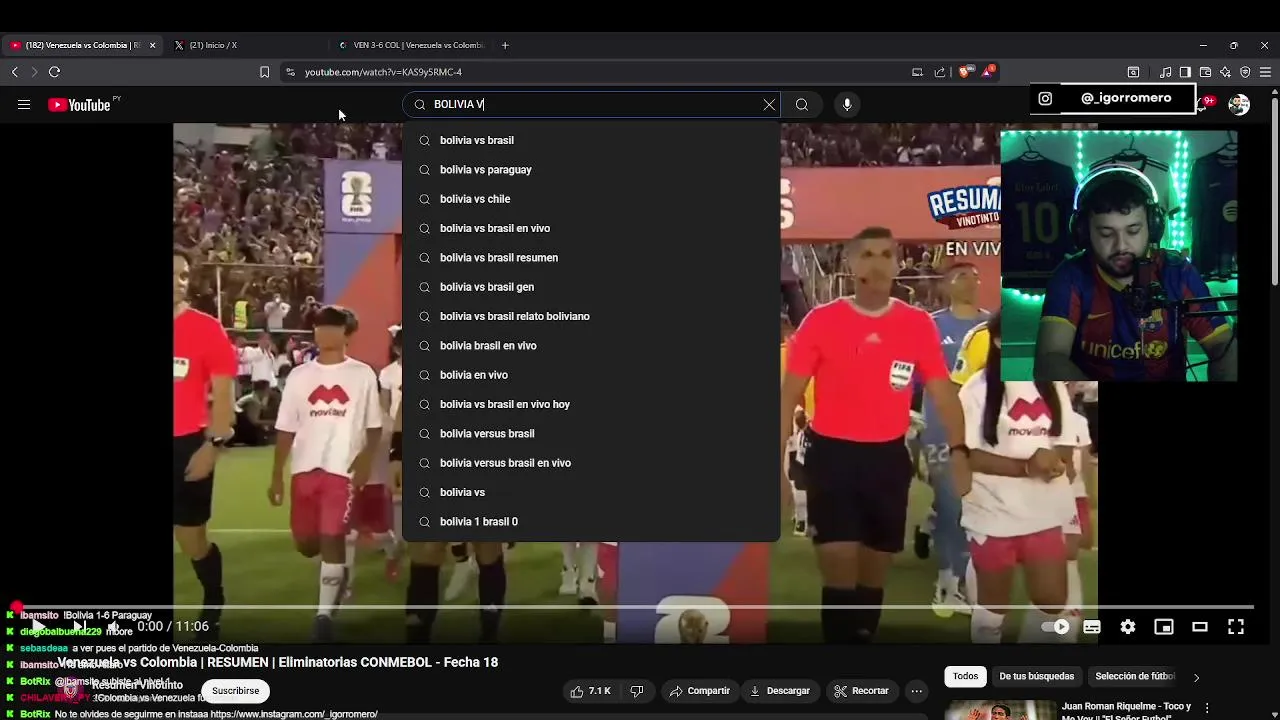Subscribe with the Suscribirse button
The height and width of the screenshot is (720, 1280).
tap(235, 691)
